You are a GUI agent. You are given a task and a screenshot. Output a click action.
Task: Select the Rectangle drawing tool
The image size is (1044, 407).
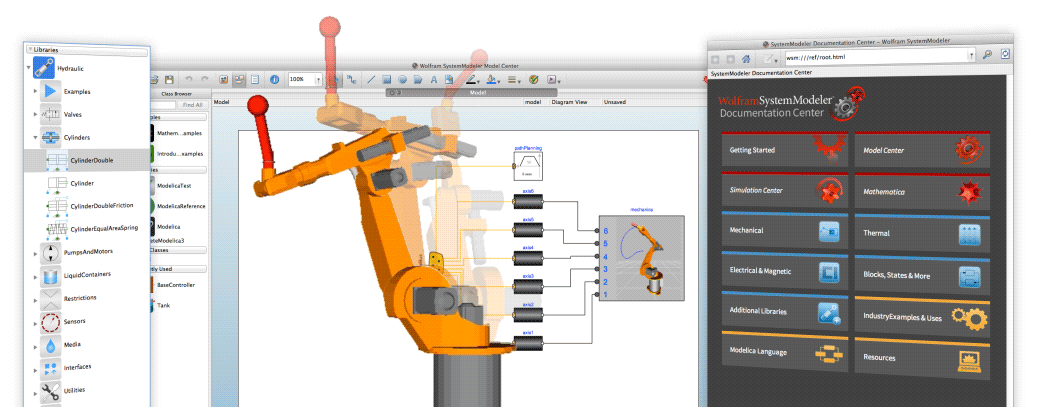click(387, 79)
